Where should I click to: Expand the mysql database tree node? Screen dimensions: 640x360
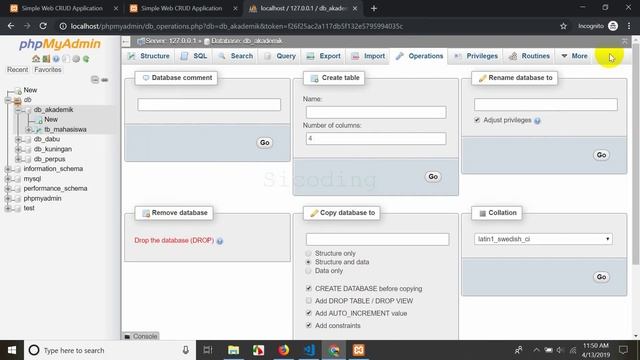8,179
